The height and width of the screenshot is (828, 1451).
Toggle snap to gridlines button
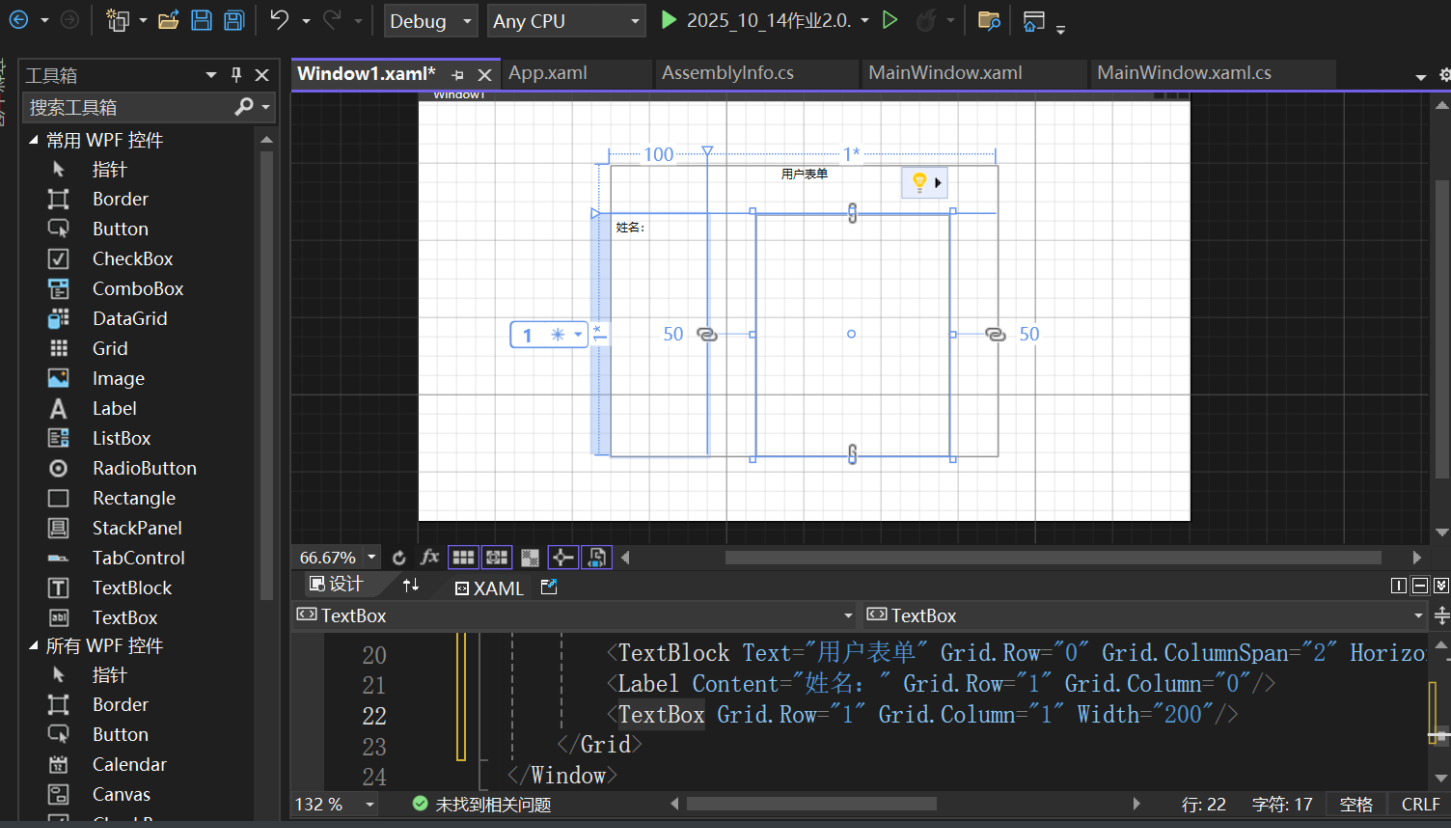(x=497, y=557)
